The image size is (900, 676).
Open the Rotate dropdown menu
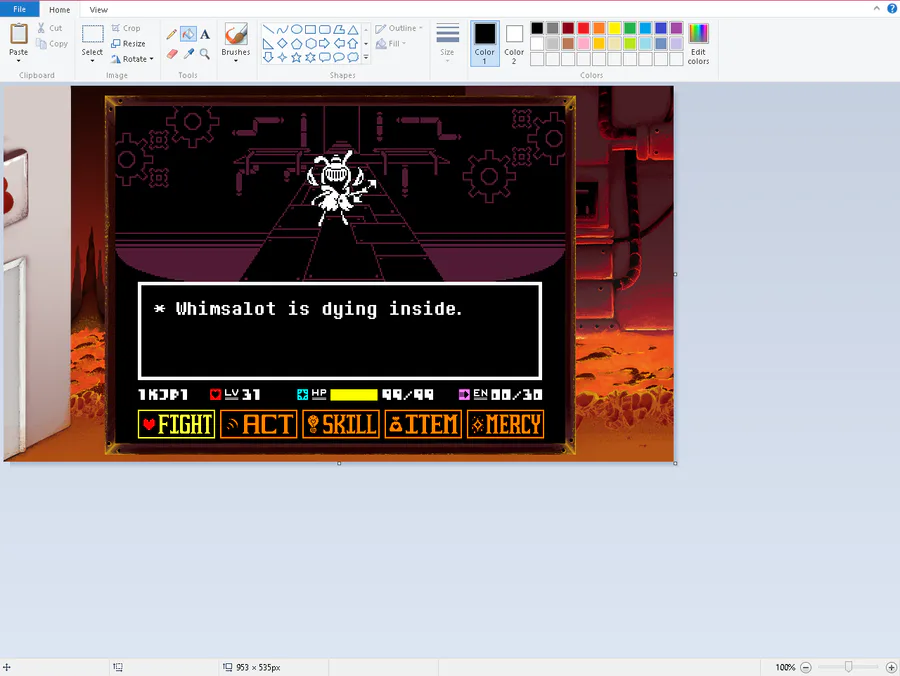[x=133, y=59]
